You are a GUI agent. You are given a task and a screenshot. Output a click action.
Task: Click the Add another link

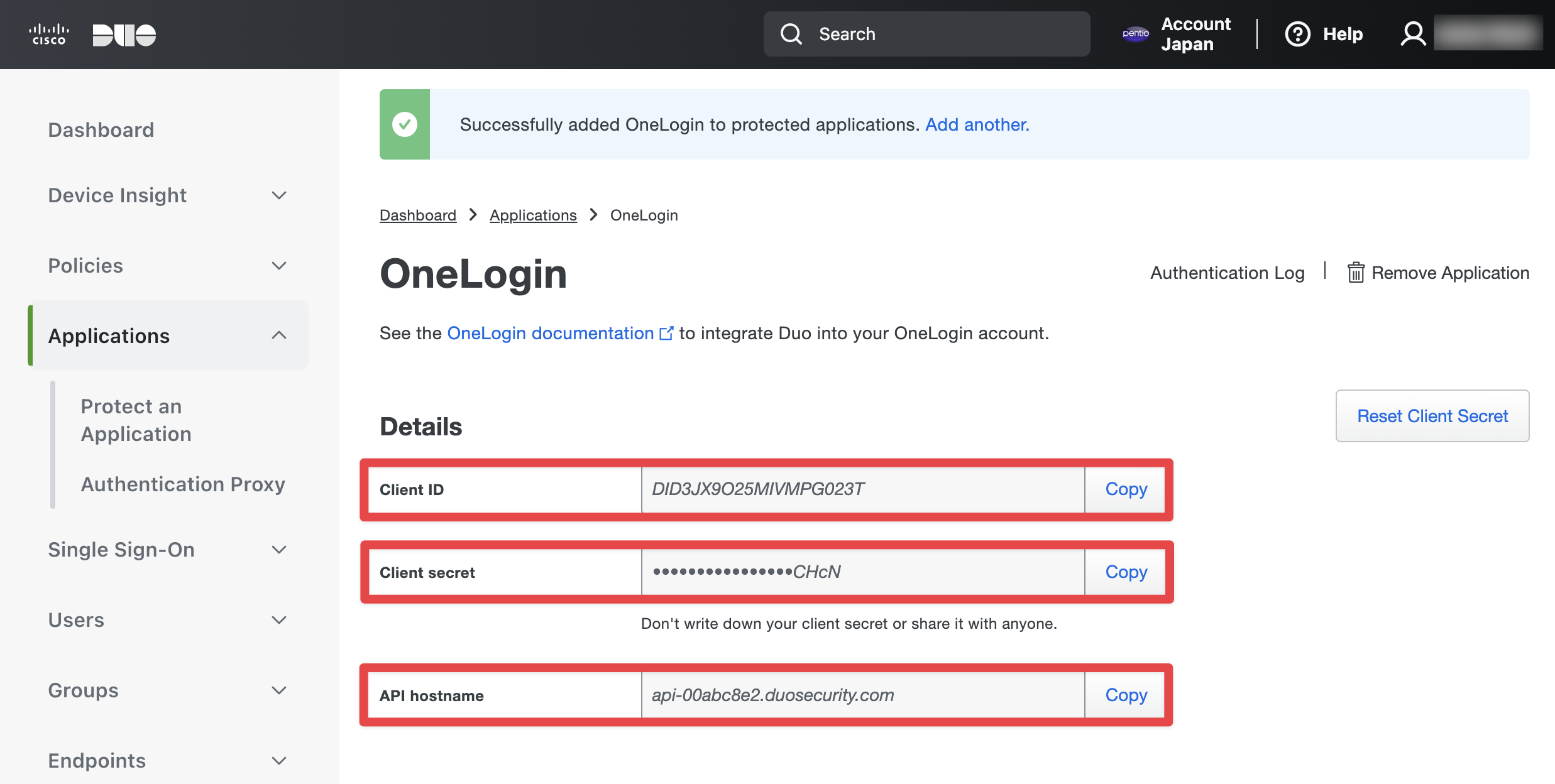point(977,124)
